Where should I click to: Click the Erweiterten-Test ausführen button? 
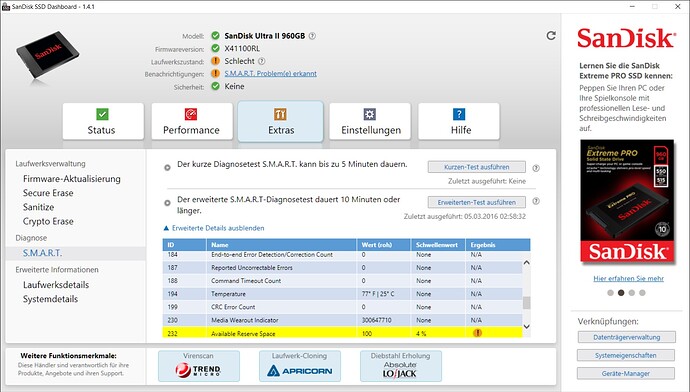tap(477, 202)
